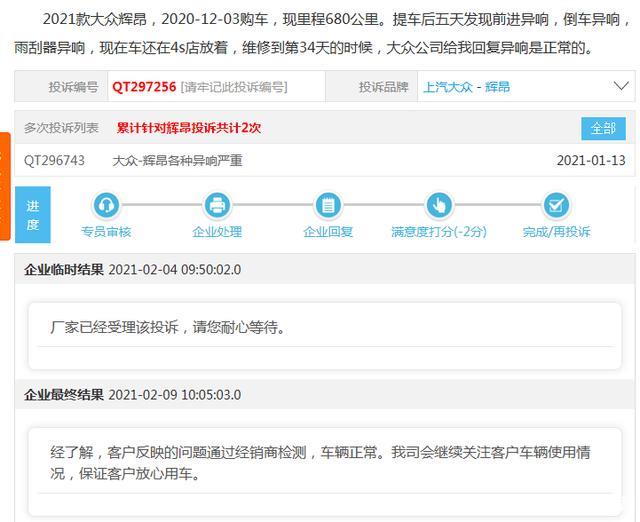Expand the 投诉品牌 dropdown chevron
The image size is (640, 522).
coord(621,86)
